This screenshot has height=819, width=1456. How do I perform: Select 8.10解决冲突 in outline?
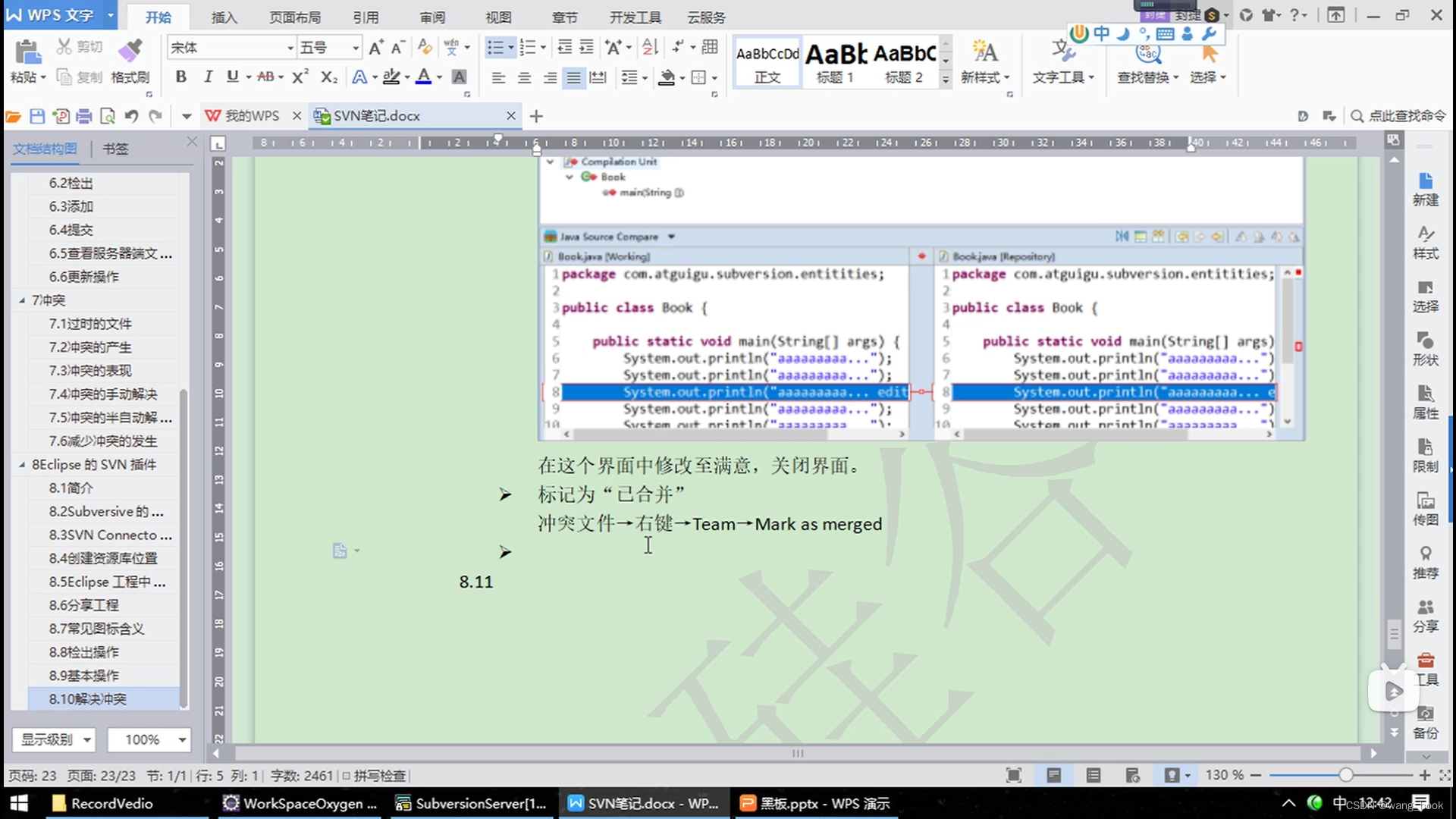pyautogui.click(x=103, y=699)
